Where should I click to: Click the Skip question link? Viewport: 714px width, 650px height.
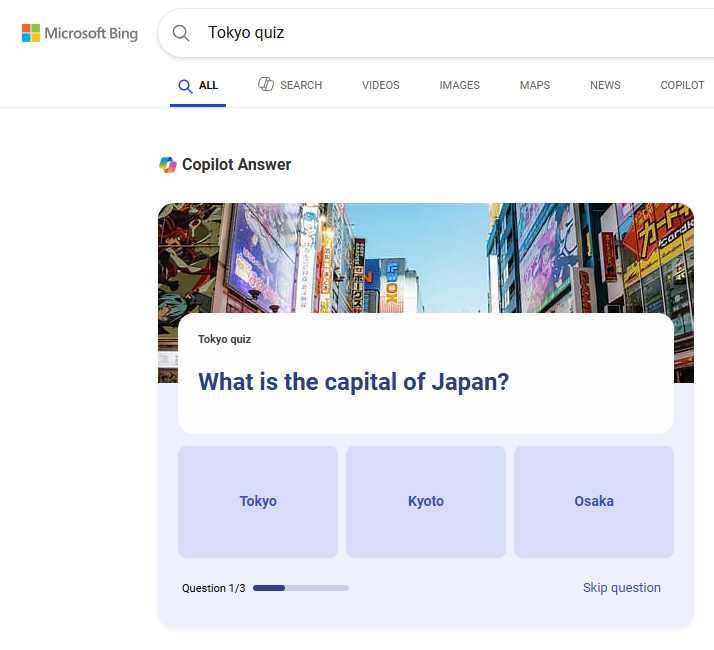click(x=622, y=588)
